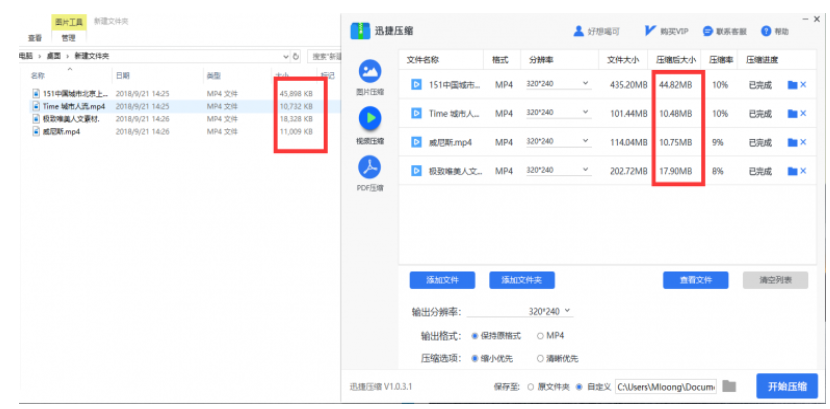830x409 pixels.
Task: Remove Time 城市人 row with its X icon
Action: pos(803,113)
